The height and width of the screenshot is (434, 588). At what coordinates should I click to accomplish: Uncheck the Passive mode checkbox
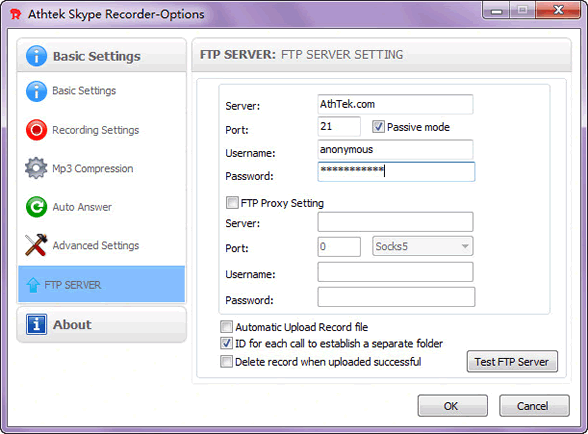(x=378, y=127)
